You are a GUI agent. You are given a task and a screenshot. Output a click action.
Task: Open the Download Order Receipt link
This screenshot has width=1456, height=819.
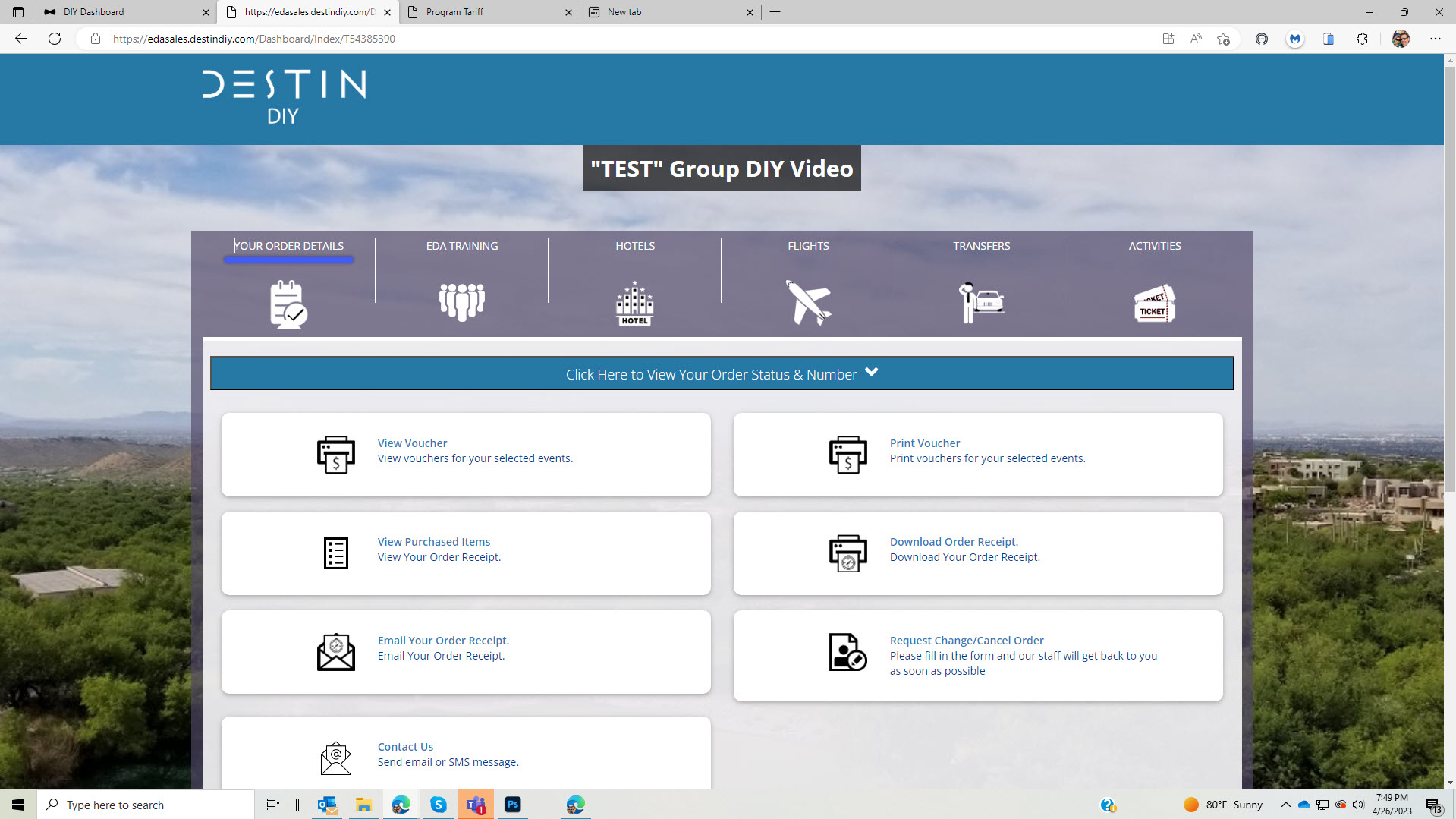tap(954, 542)
